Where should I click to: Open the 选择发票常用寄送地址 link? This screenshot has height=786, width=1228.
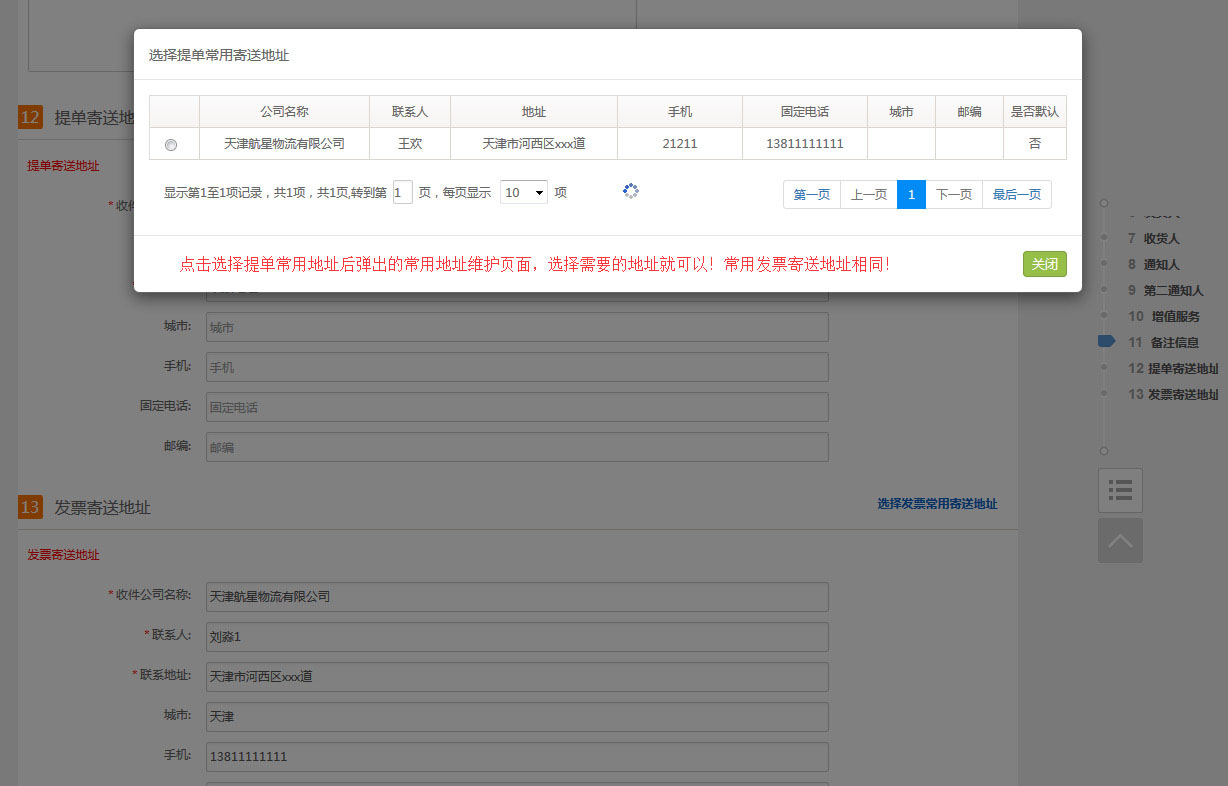point(936,504)
